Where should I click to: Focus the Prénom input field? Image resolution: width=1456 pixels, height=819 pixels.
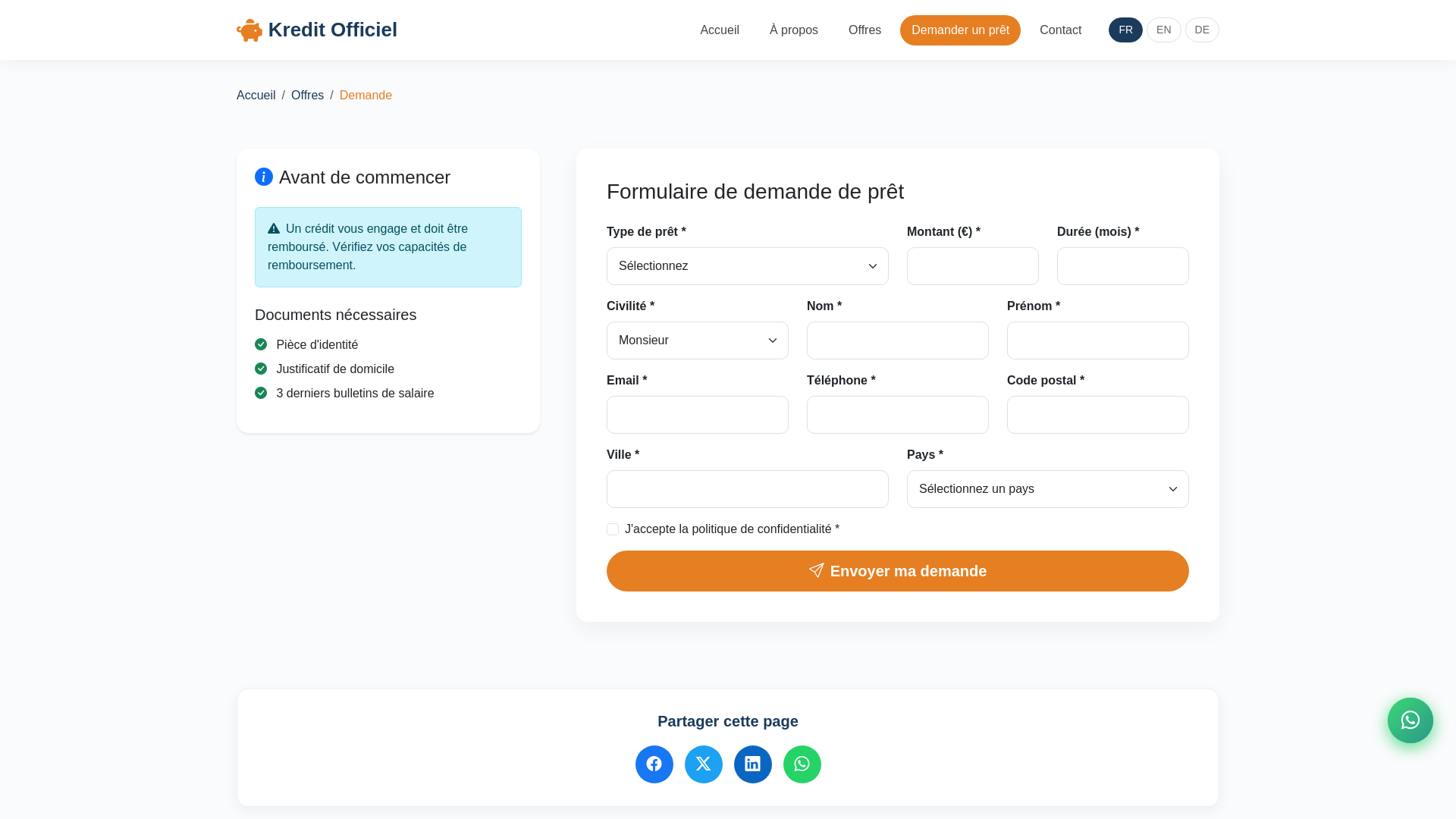[x=1098, y=340]
